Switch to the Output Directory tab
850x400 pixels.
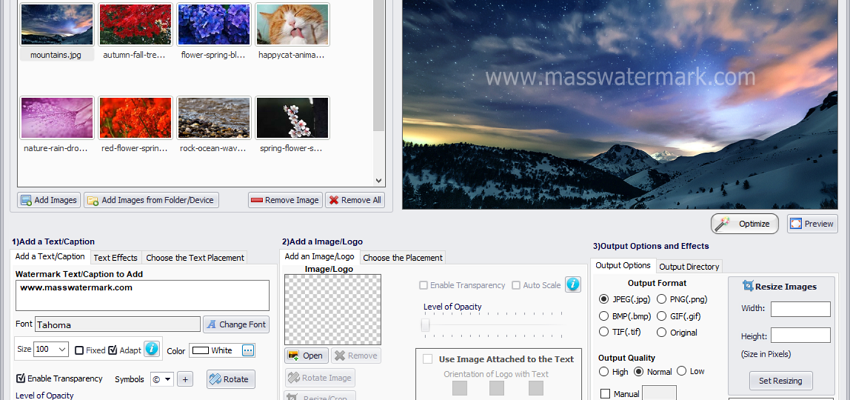689,266
